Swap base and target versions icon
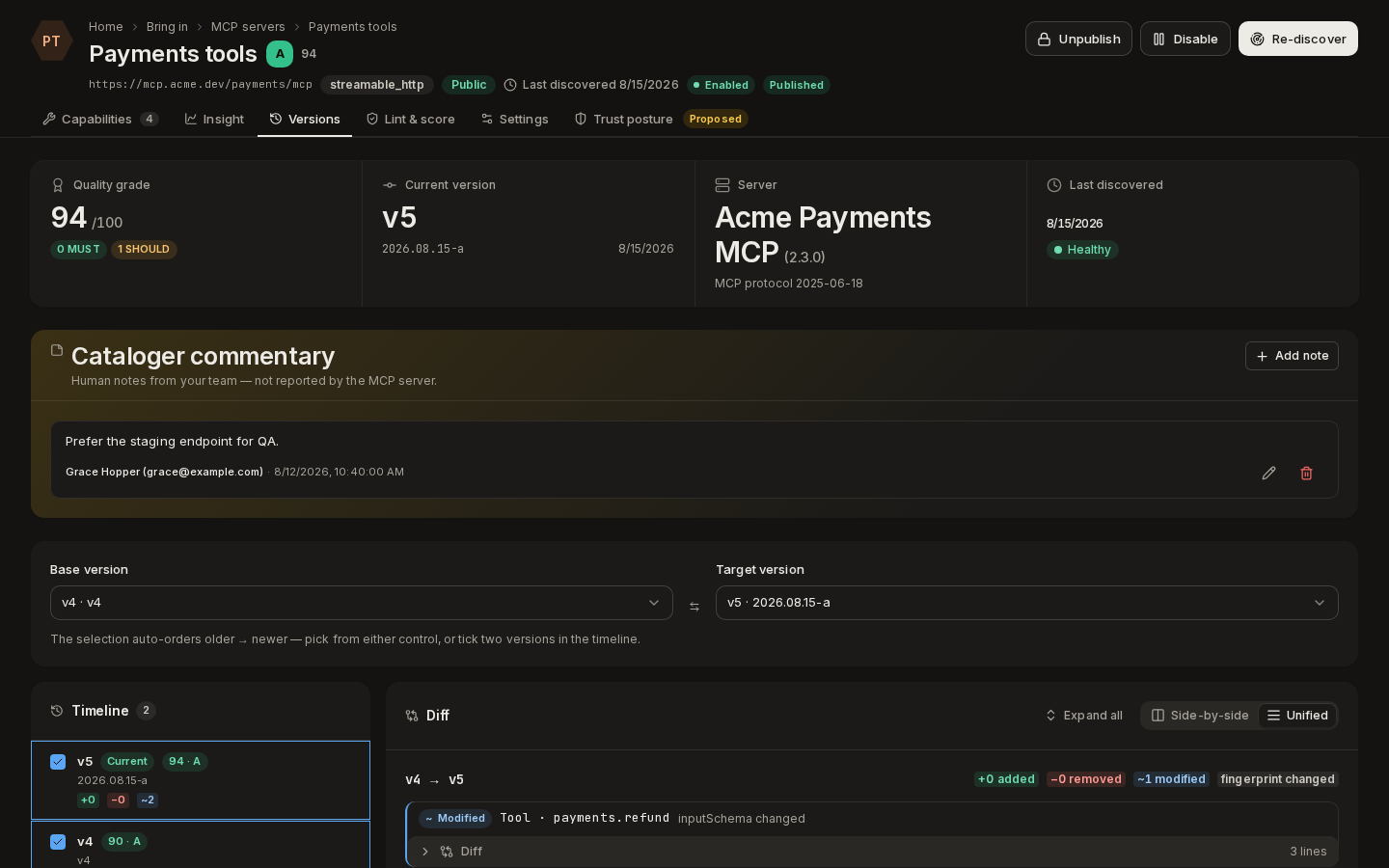 coord(694,607)
